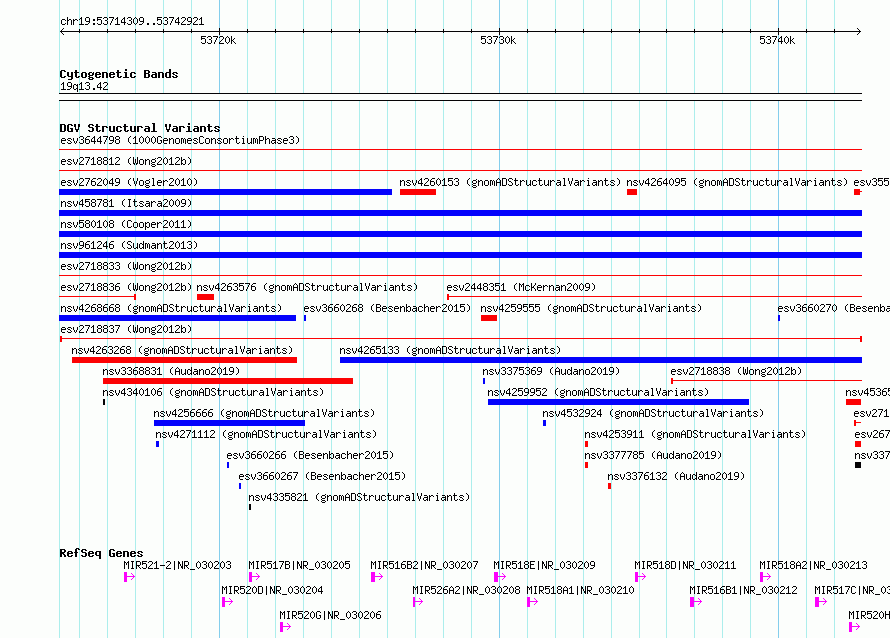
Task: Click the 53740k ruler tick label
Action: (x=777, y=40)
